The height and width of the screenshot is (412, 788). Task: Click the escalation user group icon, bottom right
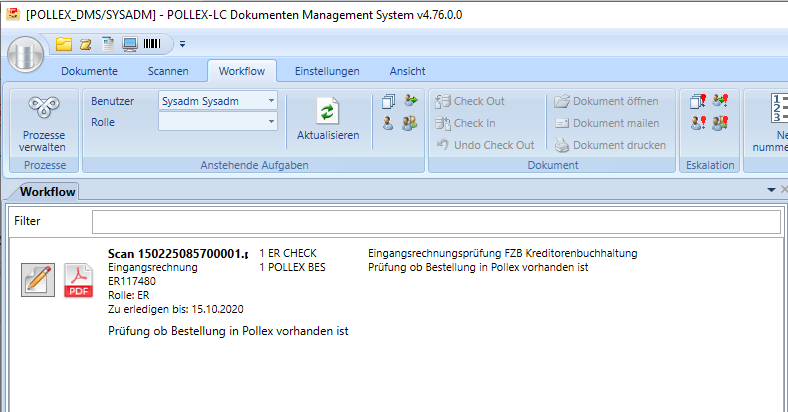point(720,123)
